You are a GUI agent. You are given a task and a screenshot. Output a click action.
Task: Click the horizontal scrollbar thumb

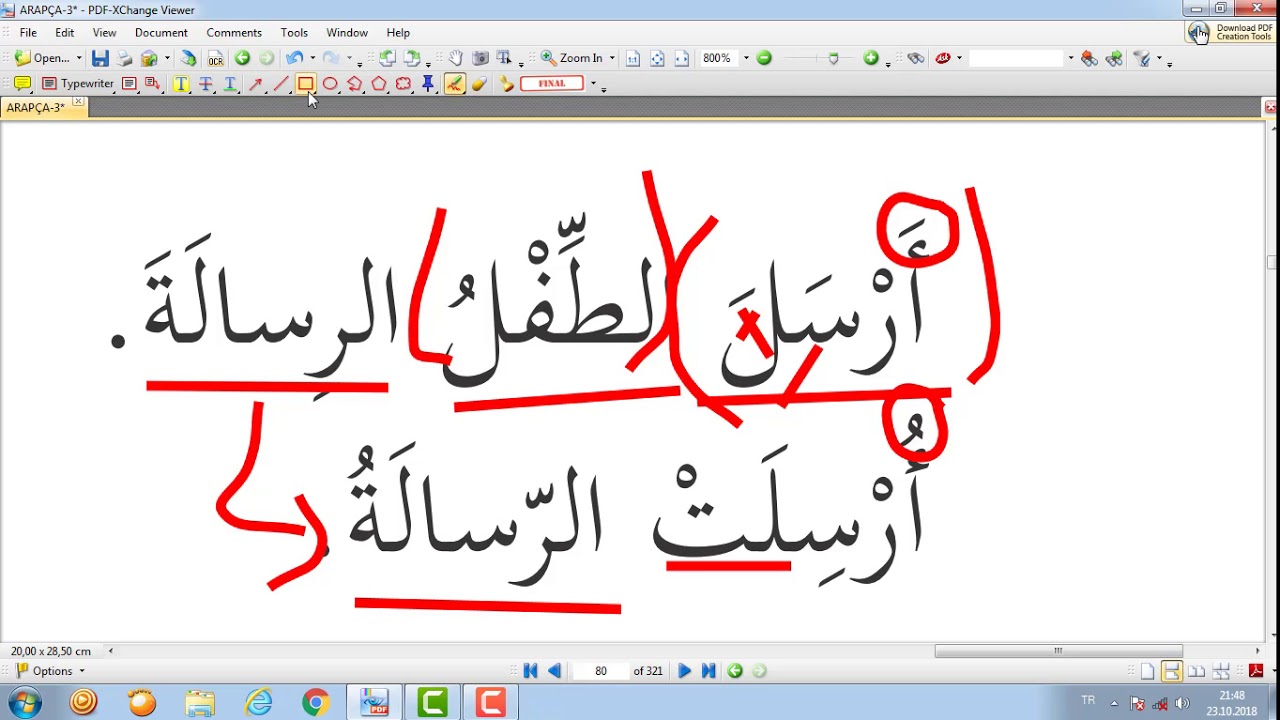(x=1058, y=651)
